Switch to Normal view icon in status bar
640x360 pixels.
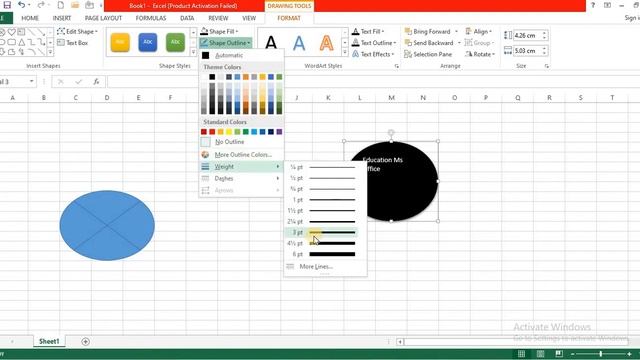[521, 354]
